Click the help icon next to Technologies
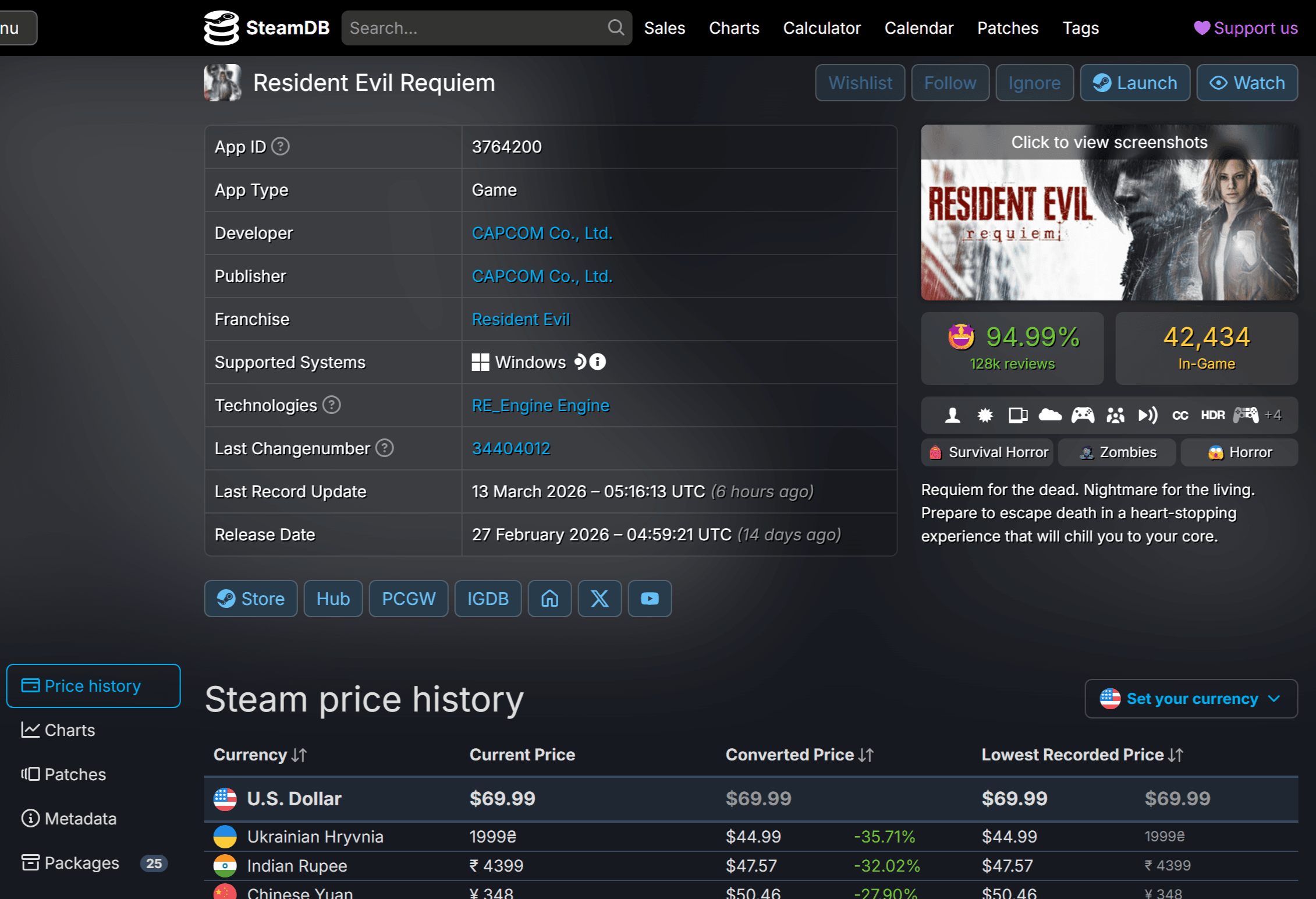Image resolution: width=1316 pixels, height=899 pixels. click(x=332, y=405)
